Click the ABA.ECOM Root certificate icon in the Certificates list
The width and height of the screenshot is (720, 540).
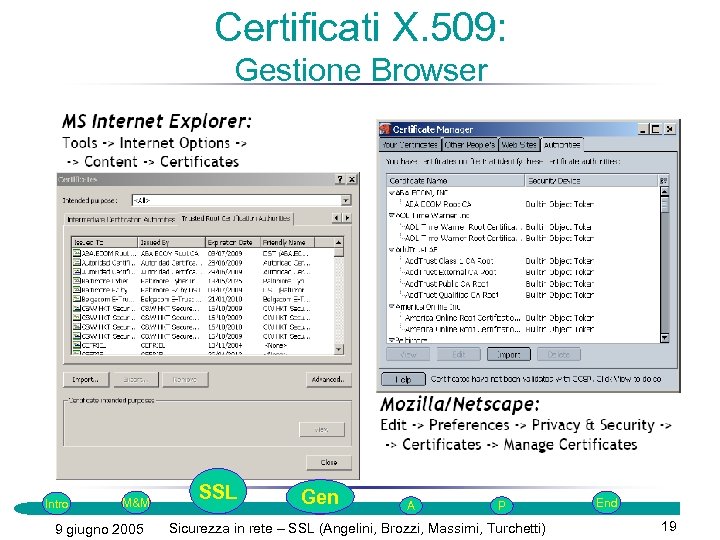pos(77,253)
